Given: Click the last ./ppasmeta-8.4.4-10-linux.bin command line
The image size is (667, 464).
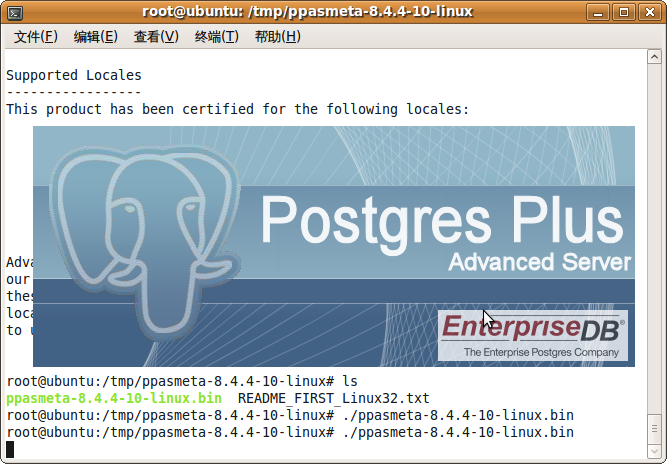Looking at the screenshot, I should (x=290, y=433).
